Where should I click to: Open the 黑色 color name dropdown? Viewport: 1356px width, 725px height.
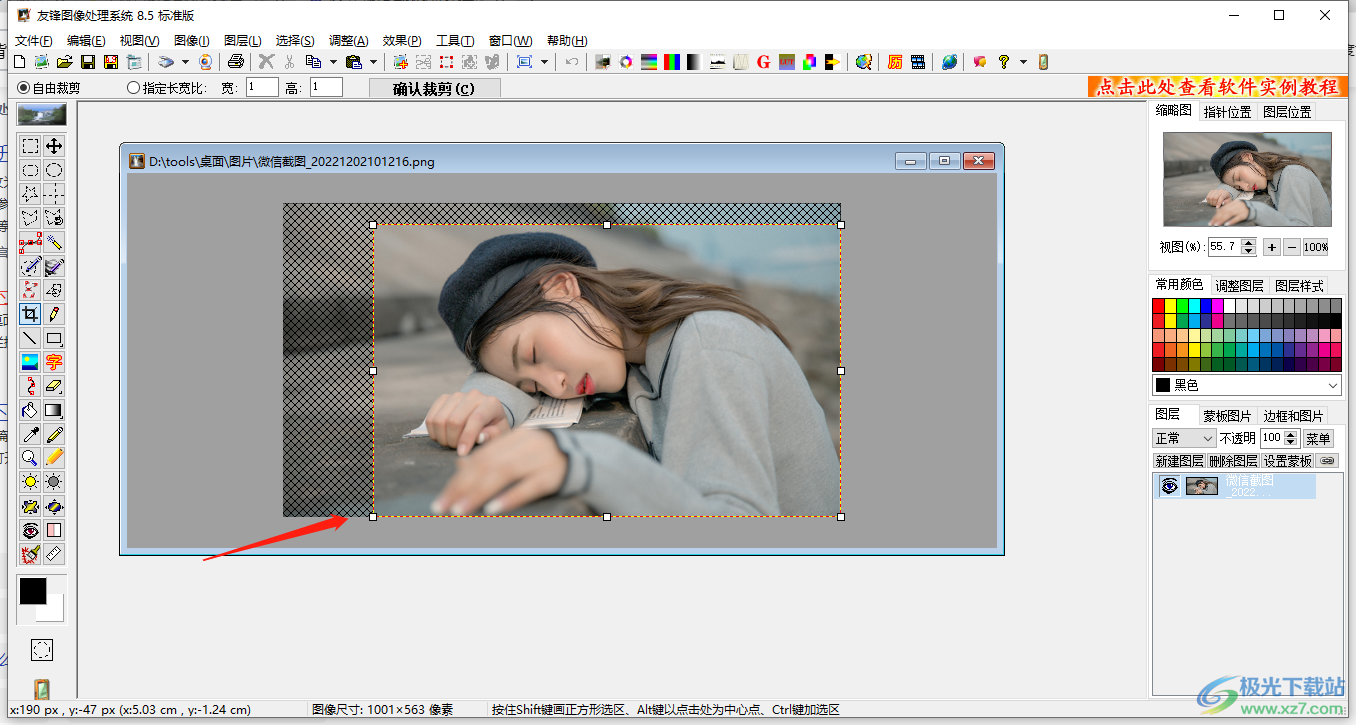1246,385
